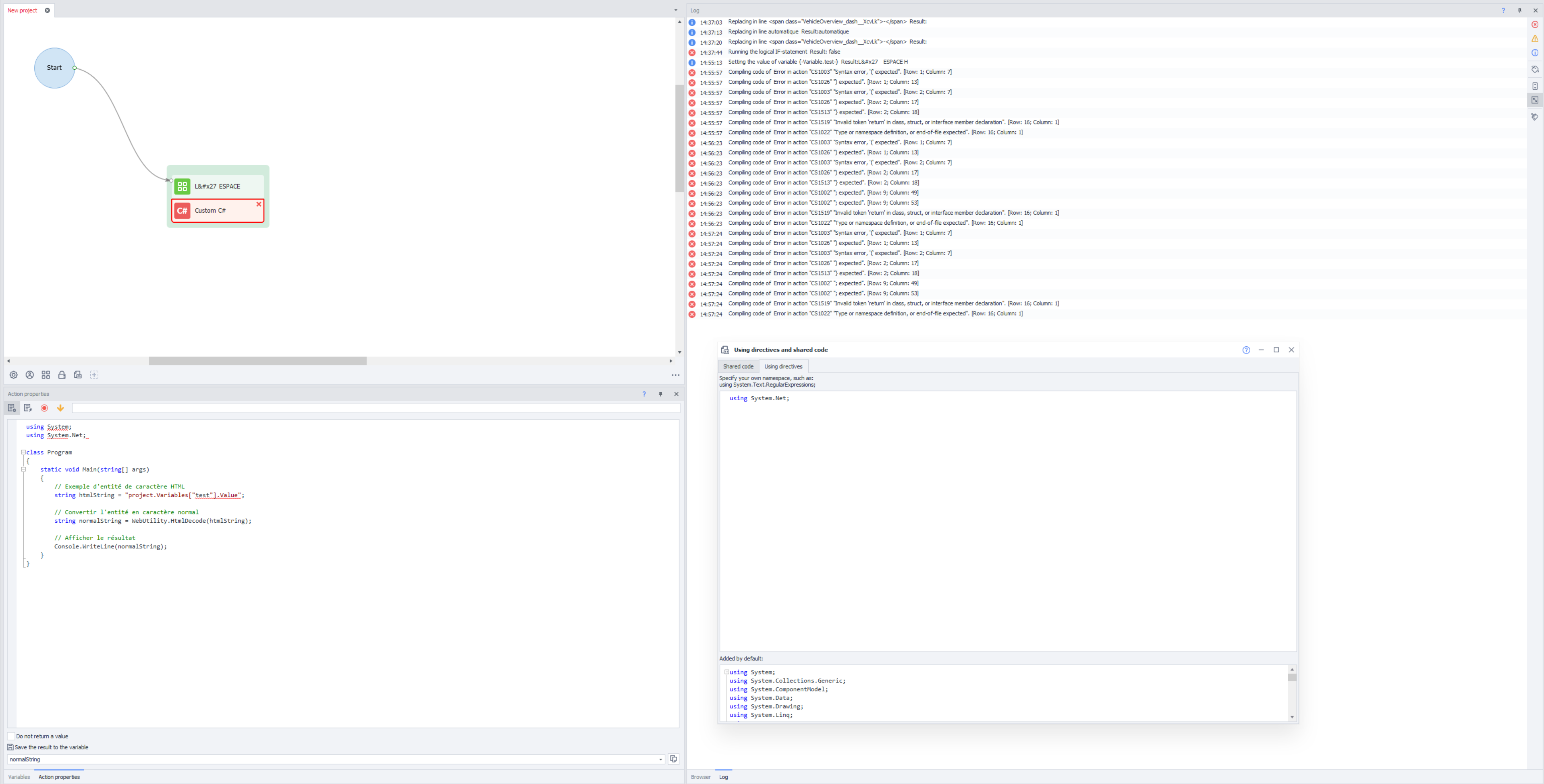Viewport: 1544px width, 784px height.
Task: Click the copy variable icon beside normalString
Action: coord(674,759)
